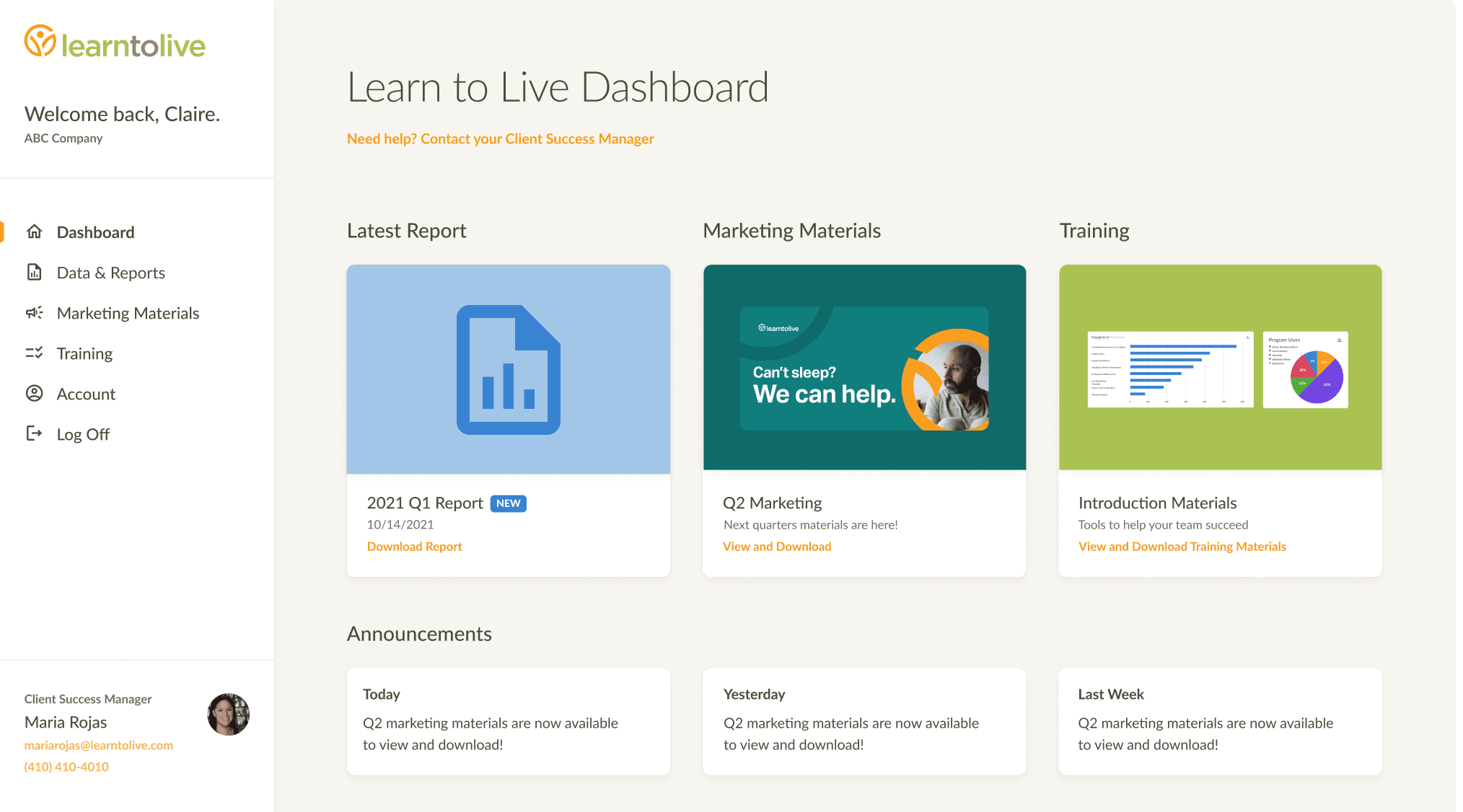Click View and Download under Q2 Marketing

[777, 547]
